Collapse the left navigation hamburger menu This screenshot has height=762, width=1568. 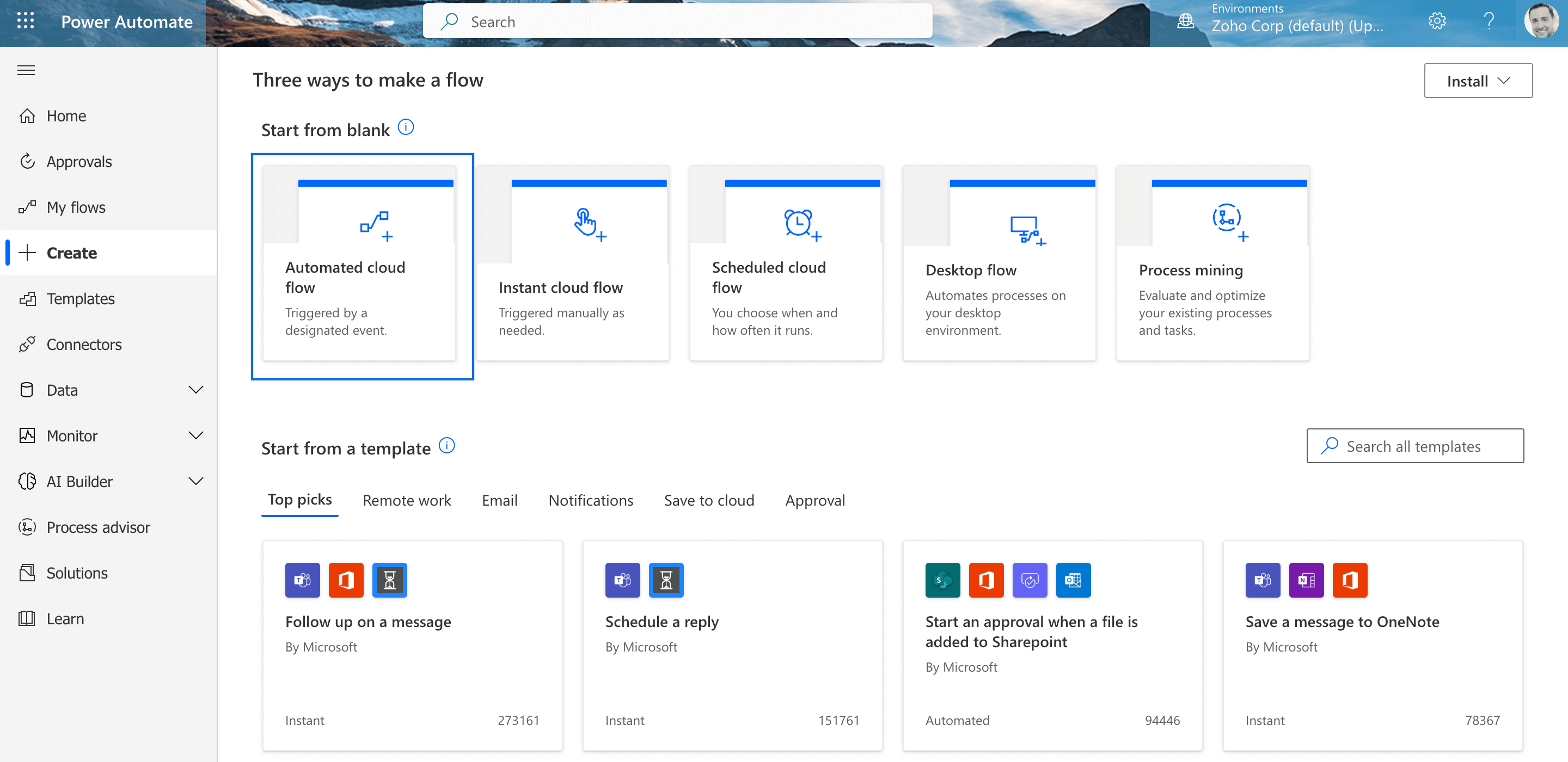(26, 70)
